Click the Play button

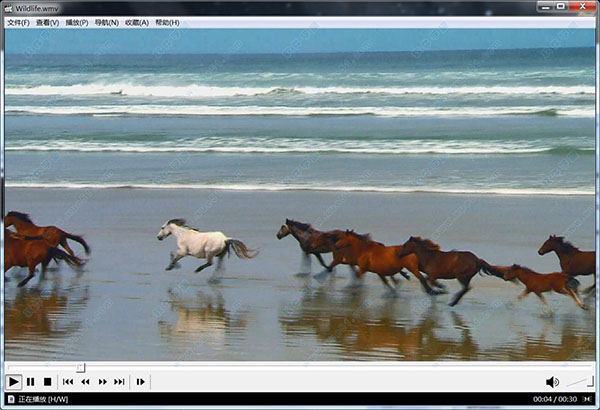coord(13,381)
